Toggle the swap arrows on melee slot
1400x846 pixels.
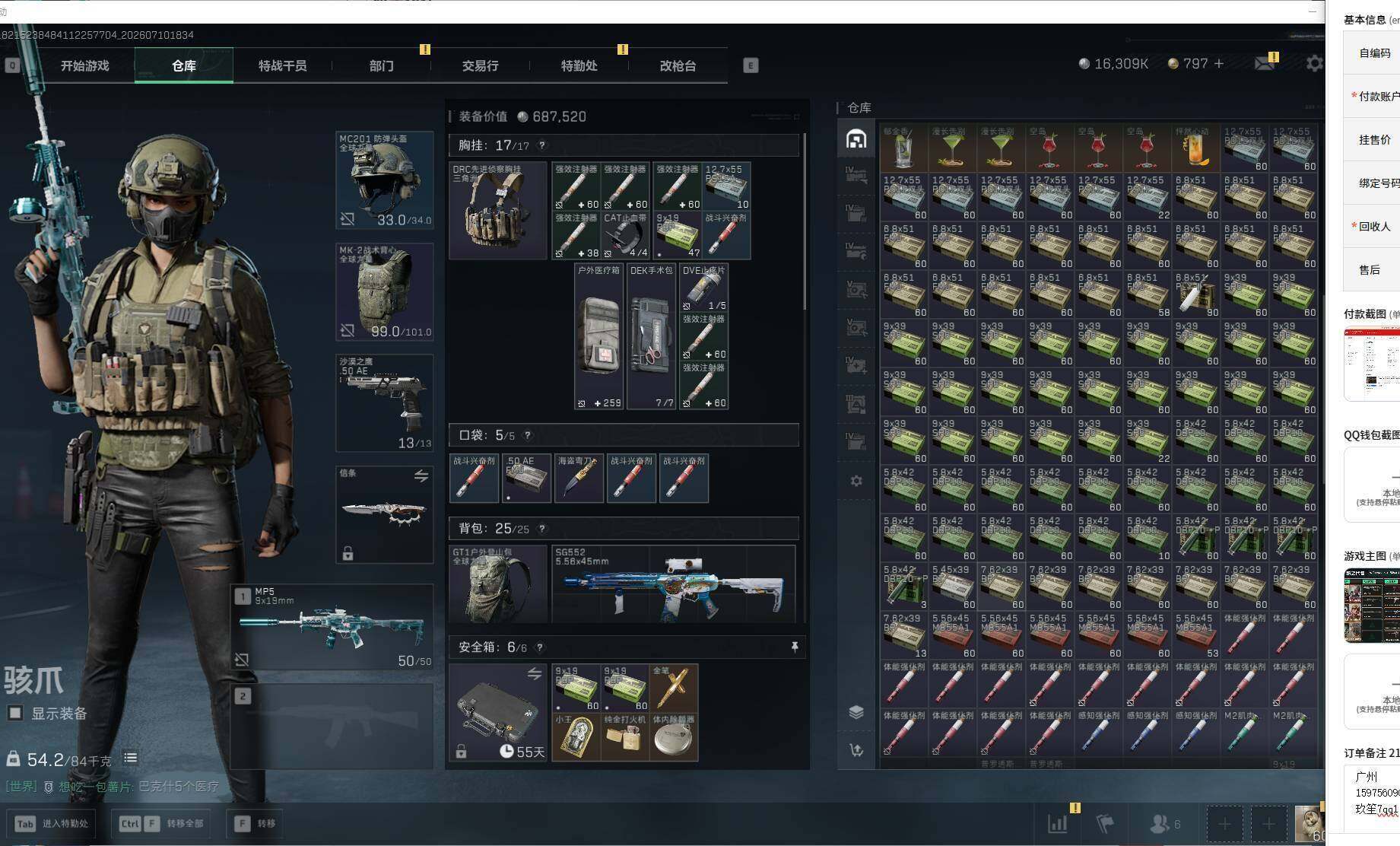421,476
